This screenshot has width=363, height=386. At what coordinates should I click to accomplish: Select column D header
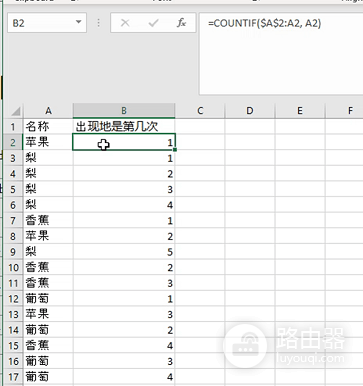point(250,111)
